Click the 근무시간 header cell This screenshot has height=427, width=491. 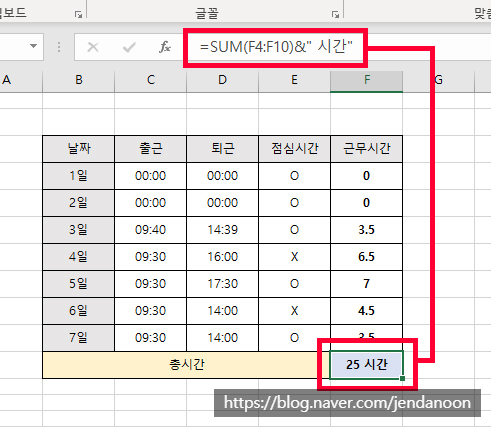[367, 149]
